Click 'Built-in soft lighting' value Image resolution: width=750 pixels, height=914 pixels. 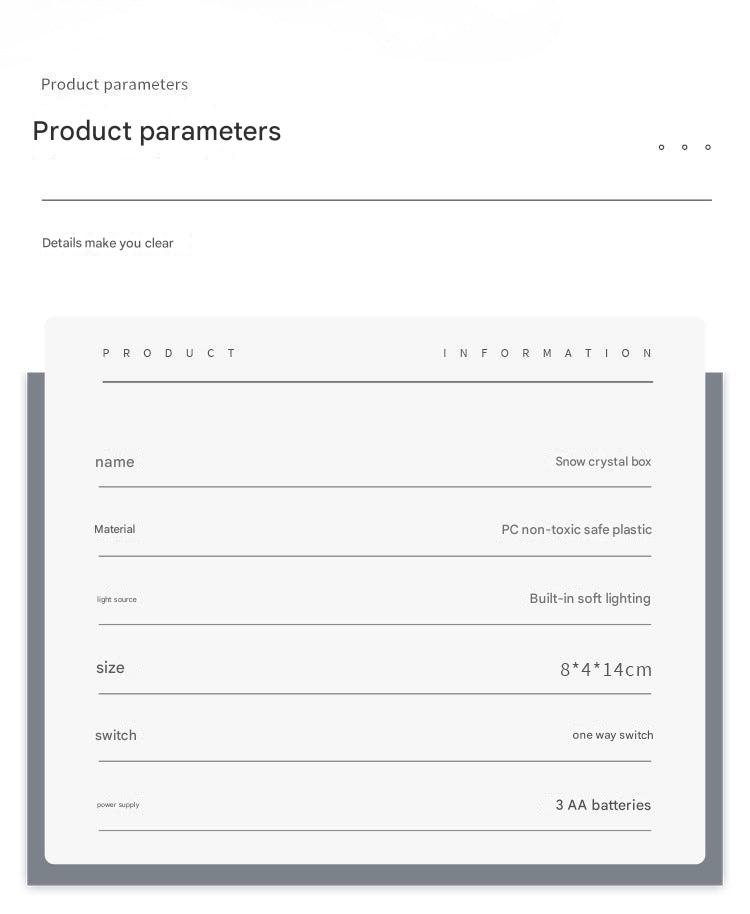(590, 598)
